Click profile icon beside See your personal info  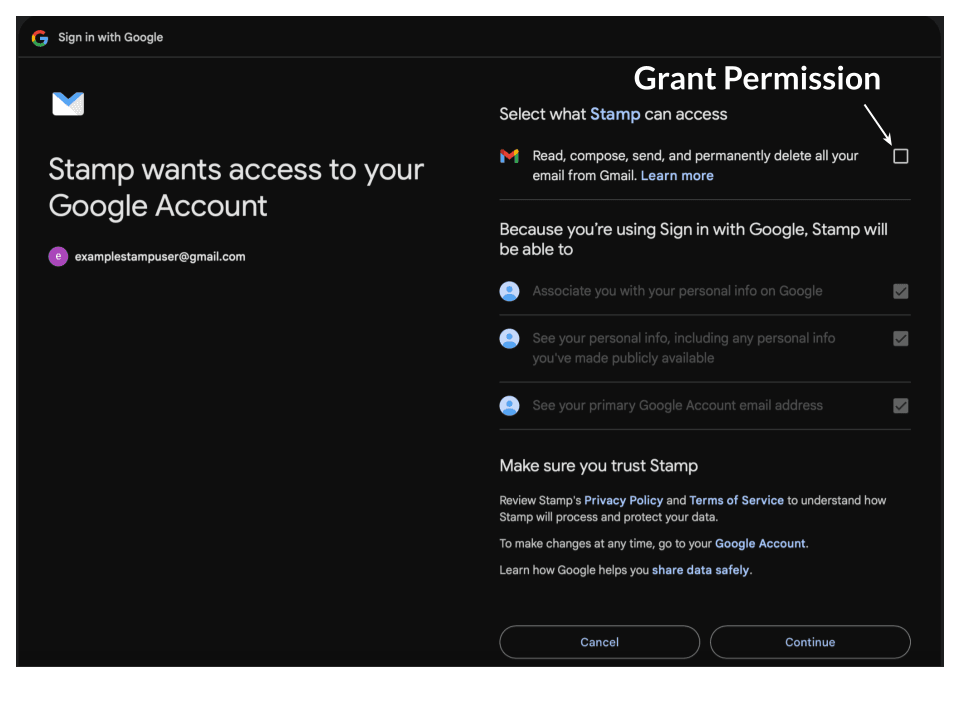(509, 339)
